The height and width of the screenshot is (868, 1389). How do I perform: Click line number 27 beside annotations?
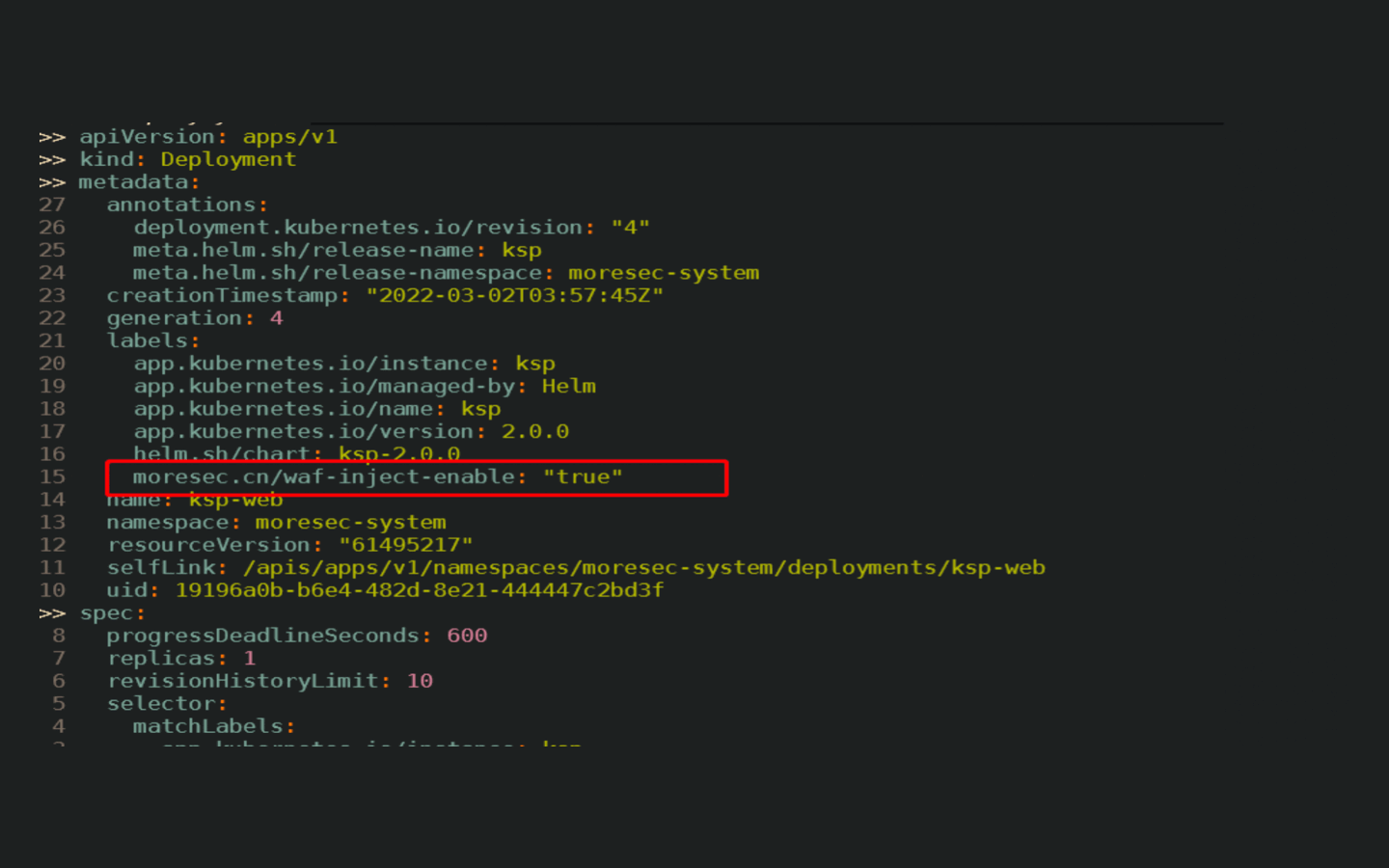52,205
